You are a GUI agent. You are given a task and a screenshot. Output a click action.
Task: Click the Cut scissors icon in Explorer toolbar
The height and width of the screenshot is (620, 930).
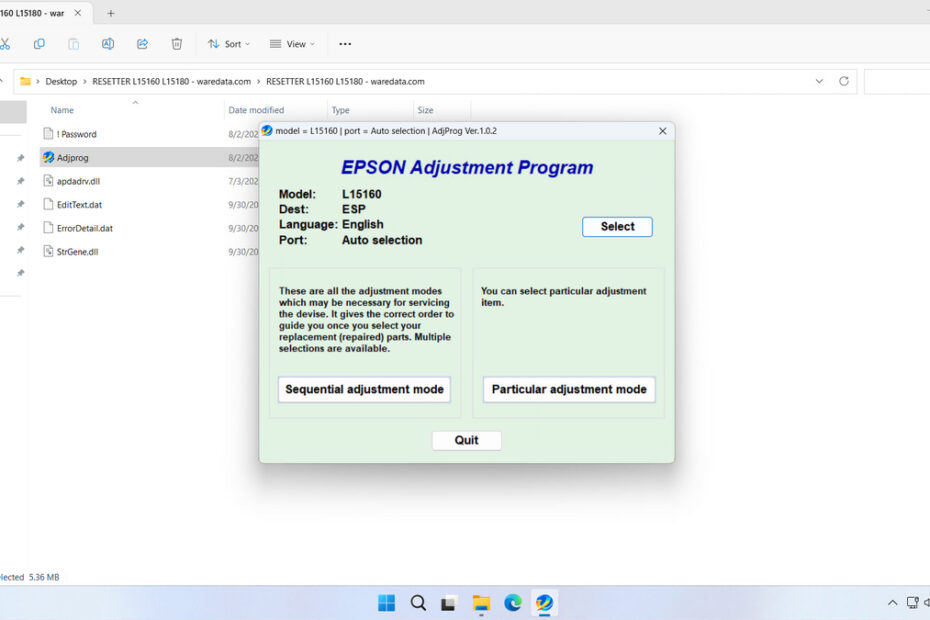click(4, 44)
